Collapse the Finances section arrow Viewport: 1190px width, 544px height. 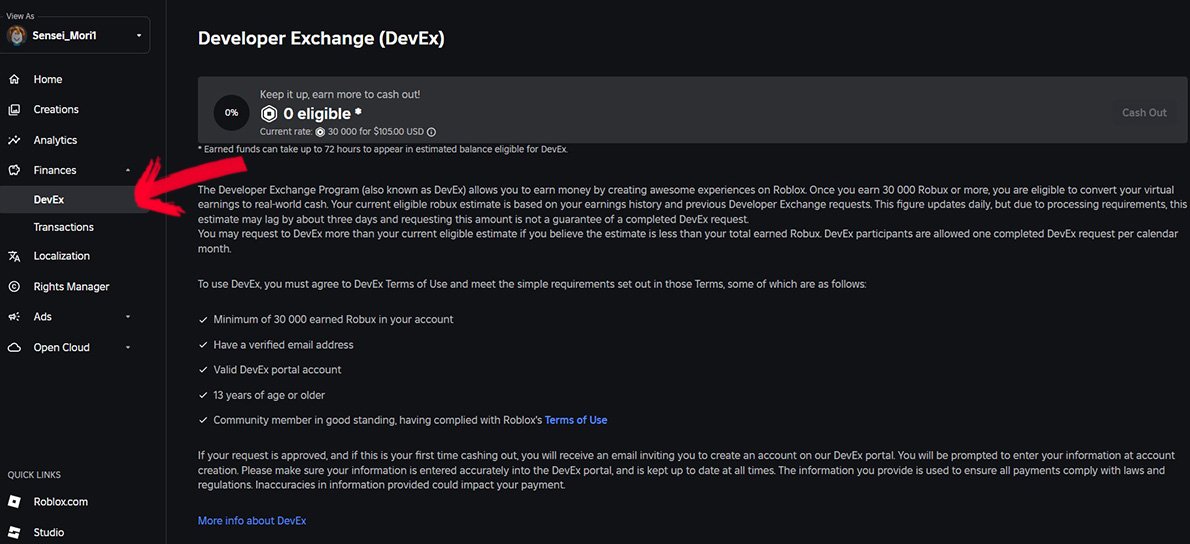pyautogui.click(x=128, y=170)
